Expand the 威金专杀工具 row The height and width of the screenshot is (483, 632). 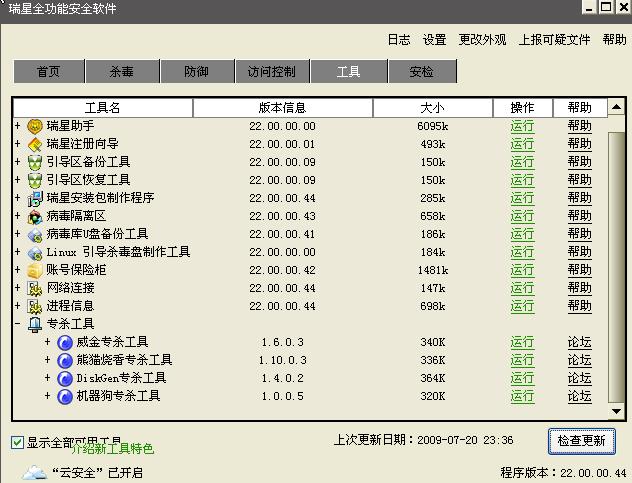click(48, 341)
